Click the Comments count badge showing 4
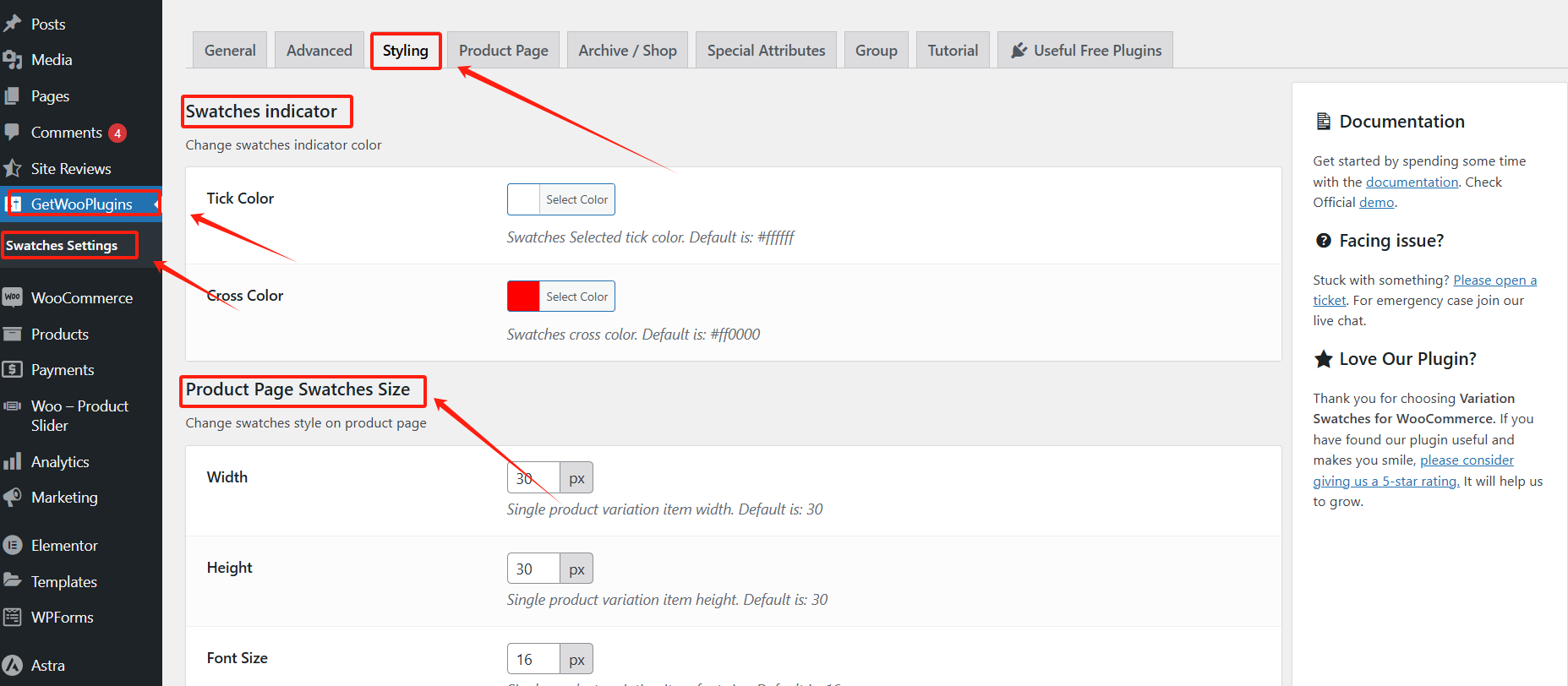This screenshot has height=686, width=1568. click(x=117, y=133)
